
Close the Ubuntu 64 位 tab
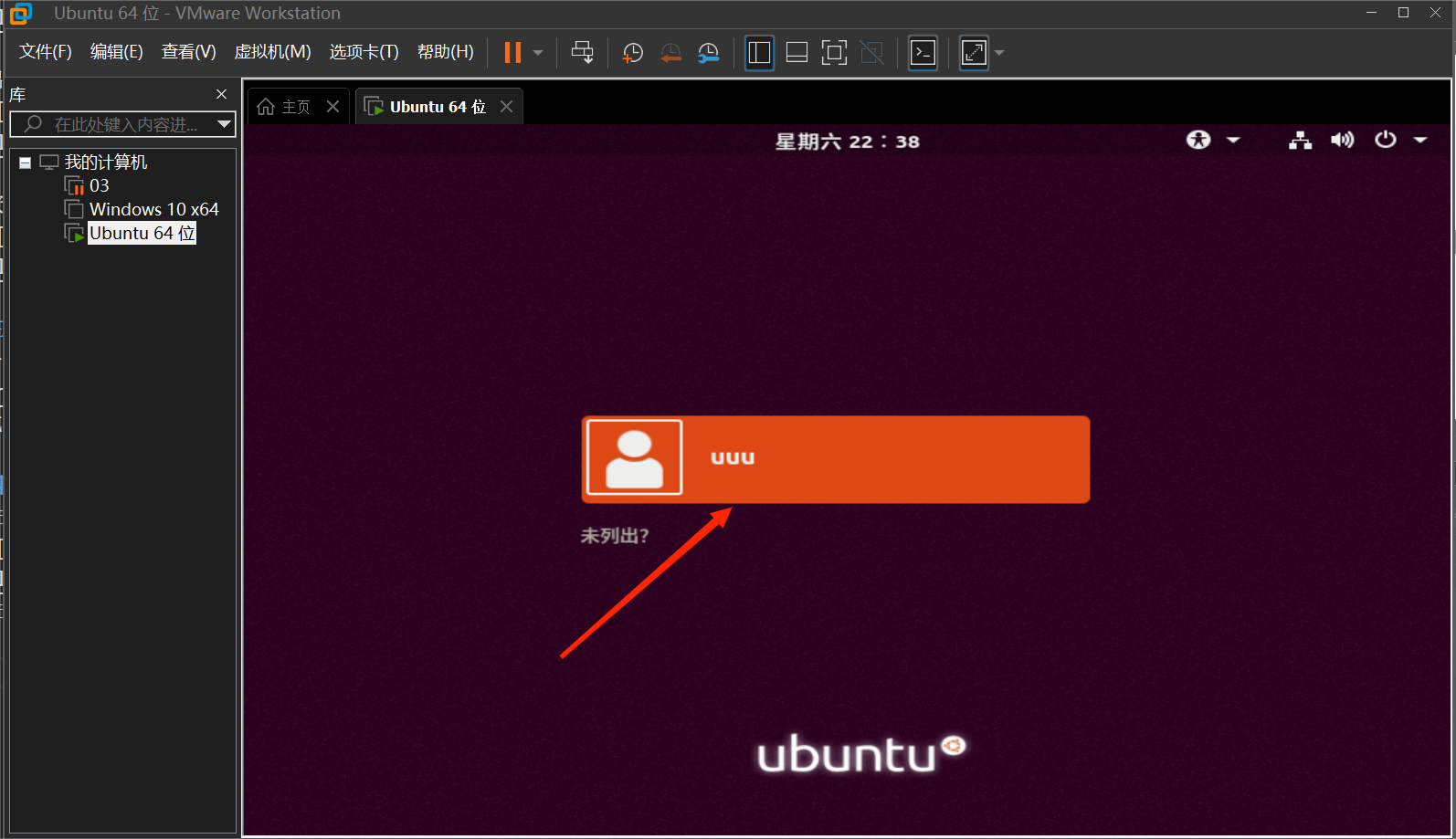click(506, 107)
